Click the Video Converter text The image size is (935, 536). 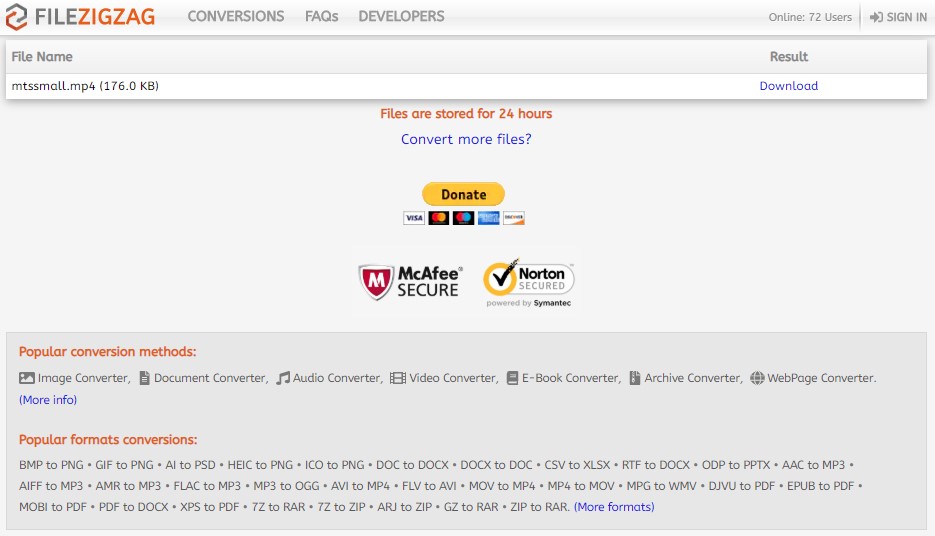tap(453, 378)
